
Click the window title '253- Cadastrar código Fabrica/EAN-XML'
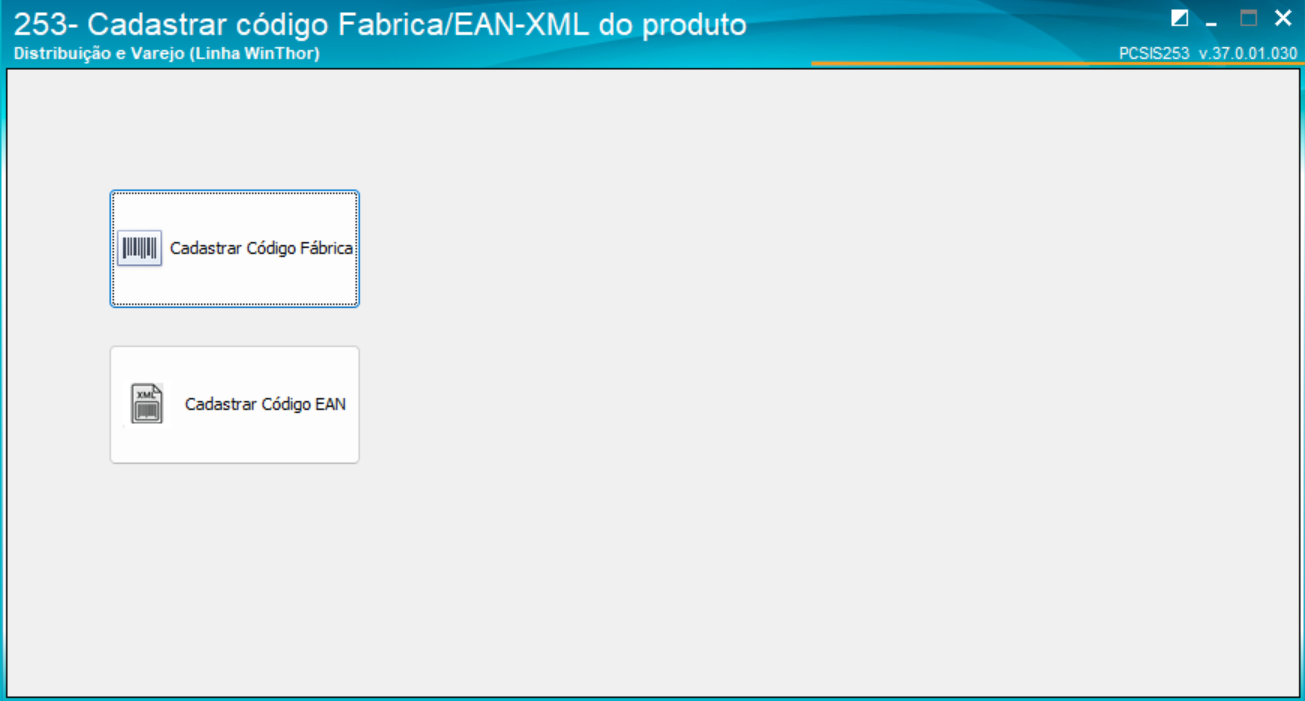(x=380, y=25)
